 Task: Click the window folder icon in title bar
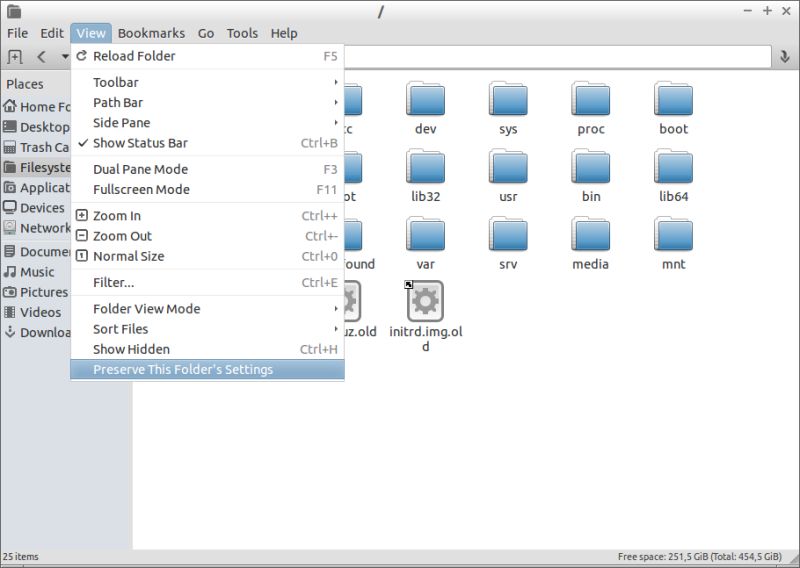14,11
